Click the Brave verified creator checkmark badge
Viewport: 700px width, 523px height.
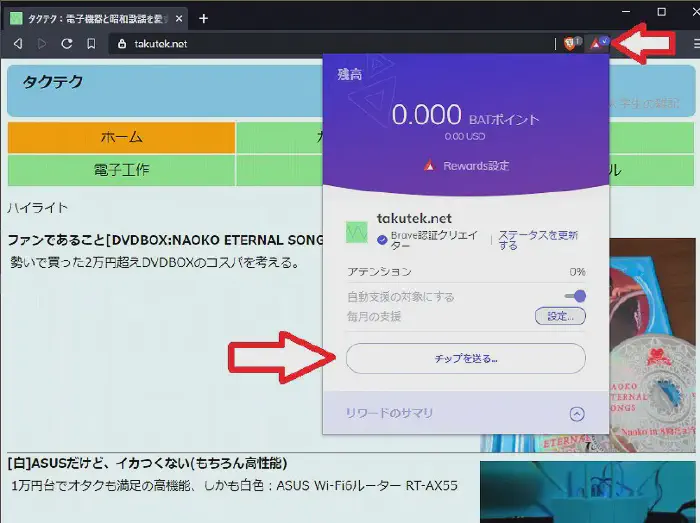[x=382, y=240]
